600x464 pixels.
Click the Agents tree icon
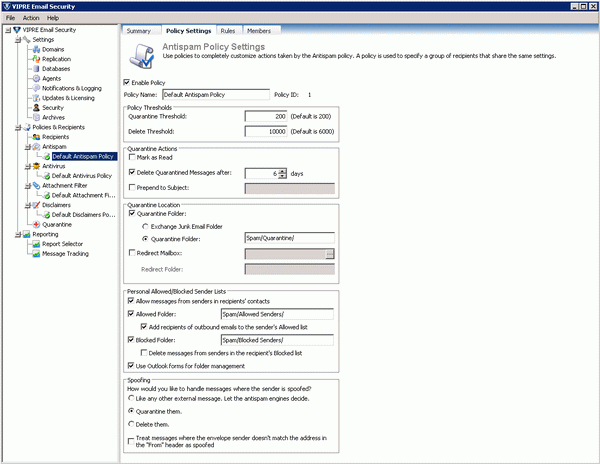tap(36, 78)
